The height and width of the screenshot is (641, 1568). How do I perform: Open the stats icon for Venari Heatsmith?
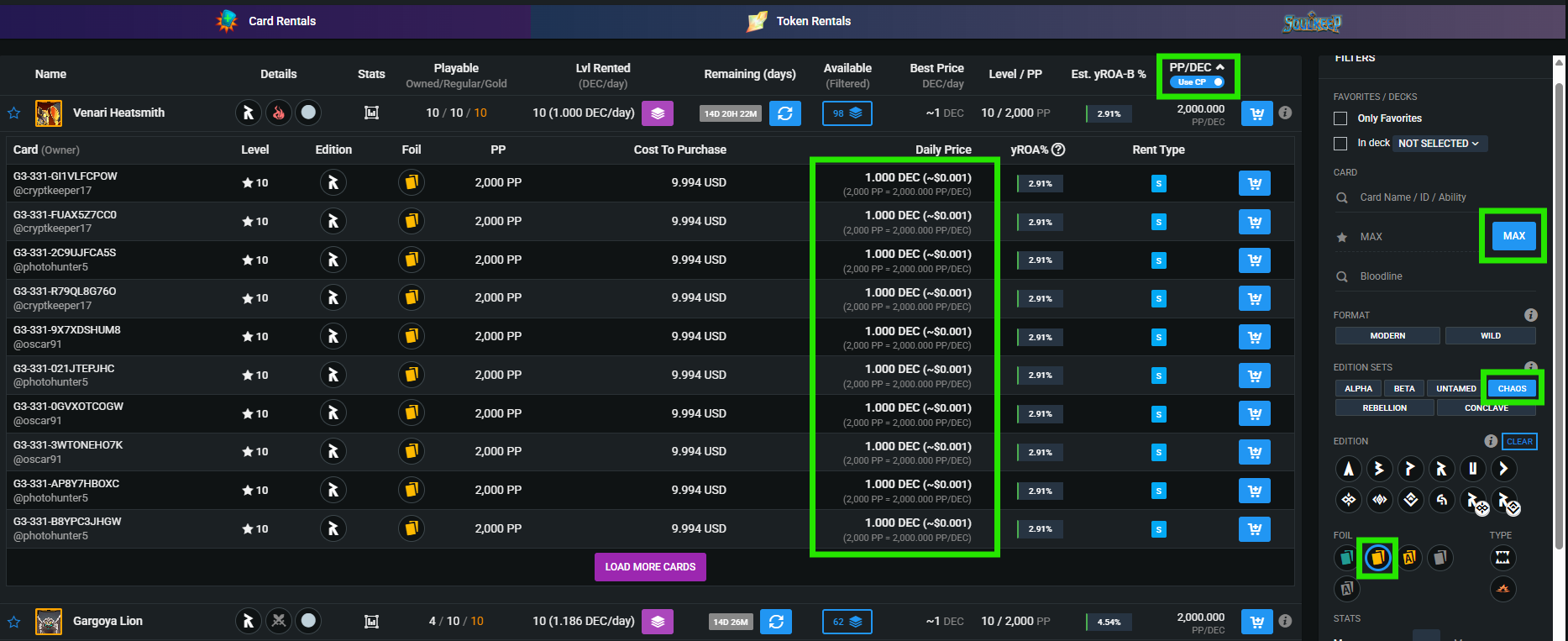click(x=371, y=113)
